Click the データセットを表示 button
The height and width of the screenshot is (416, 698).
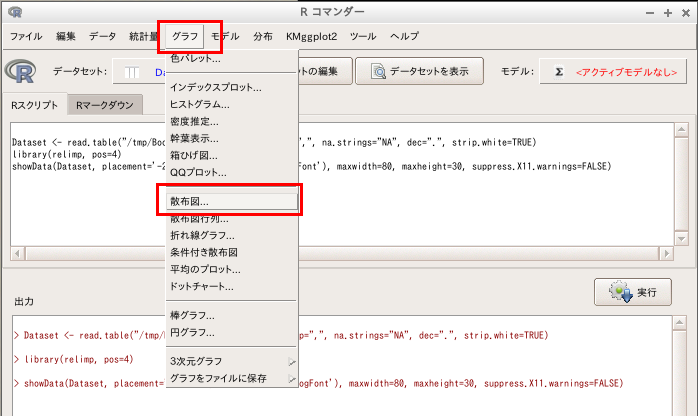click(x=419, y=71)
